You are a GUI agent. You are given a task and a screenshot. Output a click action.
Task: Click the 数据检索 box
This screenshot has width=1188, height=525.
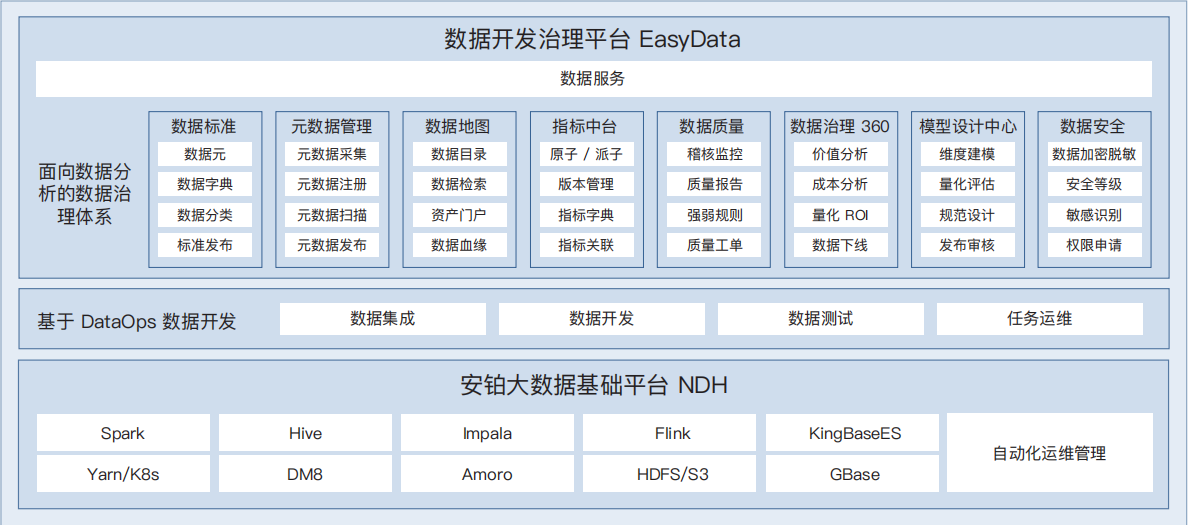coord(459,184)
